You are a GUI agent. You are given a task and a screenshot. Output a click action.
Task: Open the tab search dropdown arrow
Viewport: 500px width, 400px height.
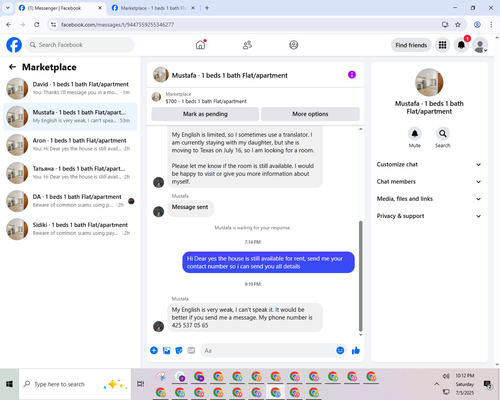click(8, 8)
